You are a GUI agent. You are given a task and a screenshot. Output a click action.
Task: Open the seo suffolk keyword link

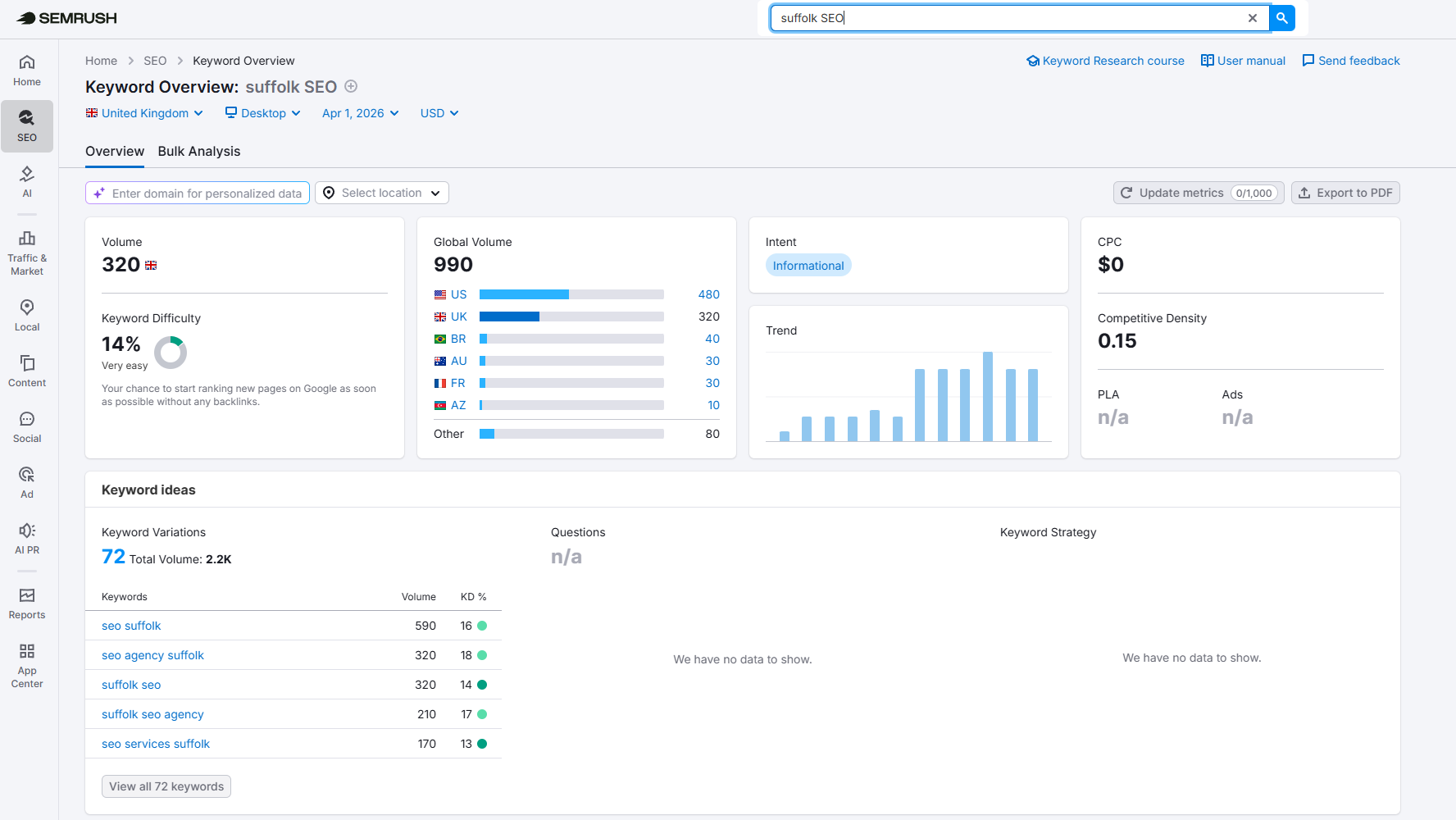tap(131, 625)
